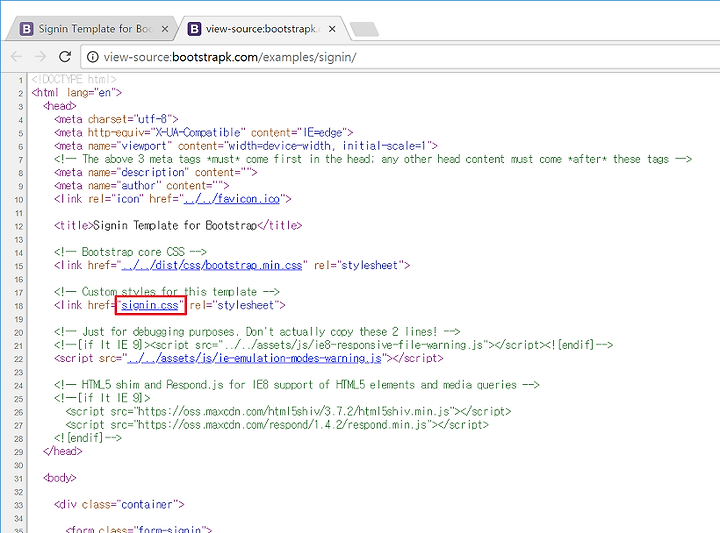Click the browser back arrow button
Screen dimensions: 720x533
pyautogui.click(x=17, y=56)
